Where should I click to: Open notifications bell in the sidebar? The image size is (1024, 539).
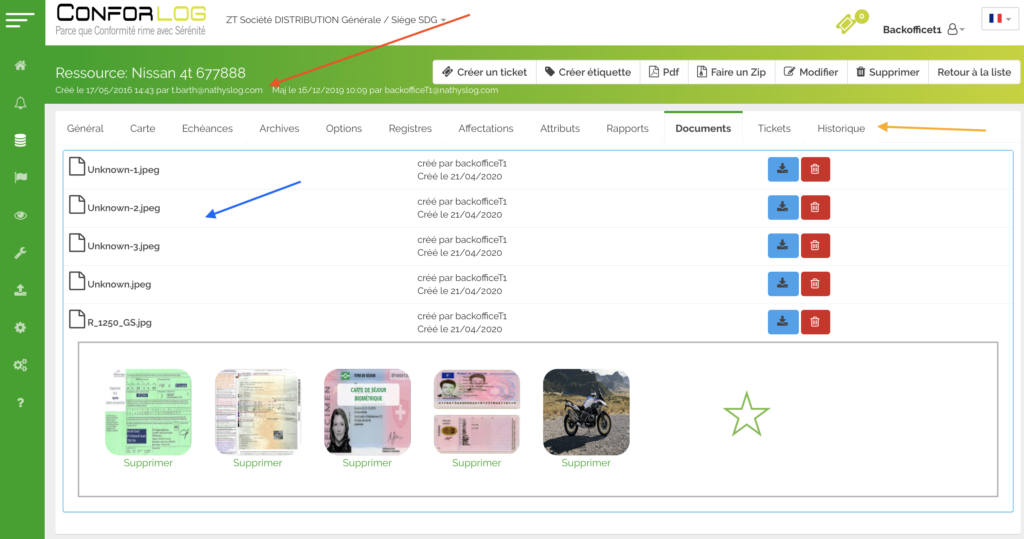[20, 103]
